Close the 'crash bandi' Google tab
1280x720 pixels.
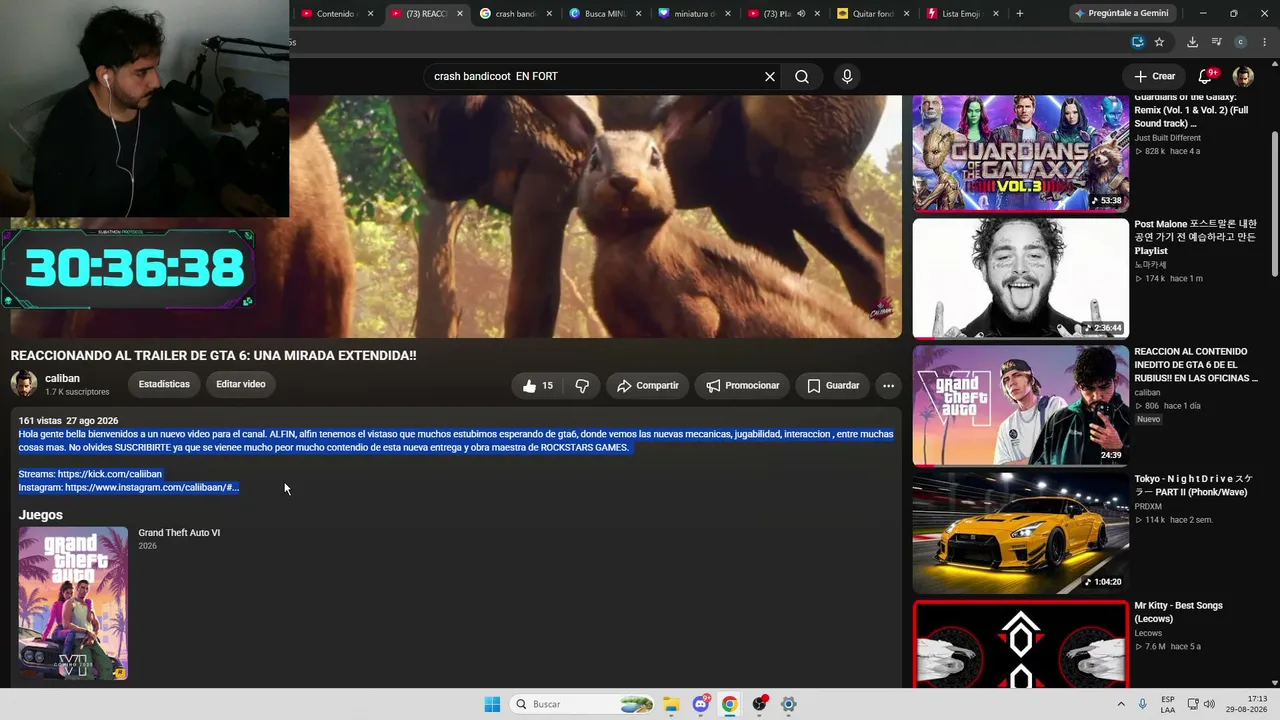coord(549,14)
